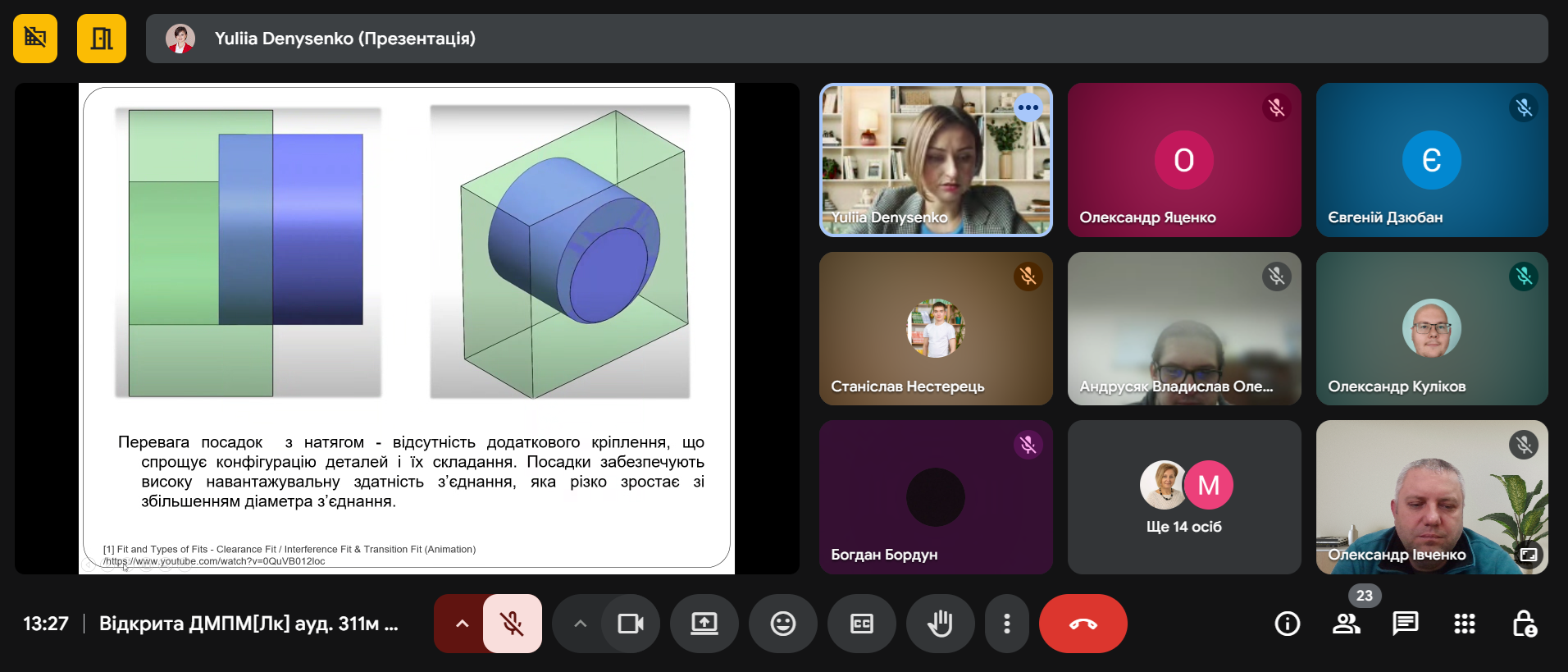
Task: Open the three-dot more options menu
Action: point(1006,624)
